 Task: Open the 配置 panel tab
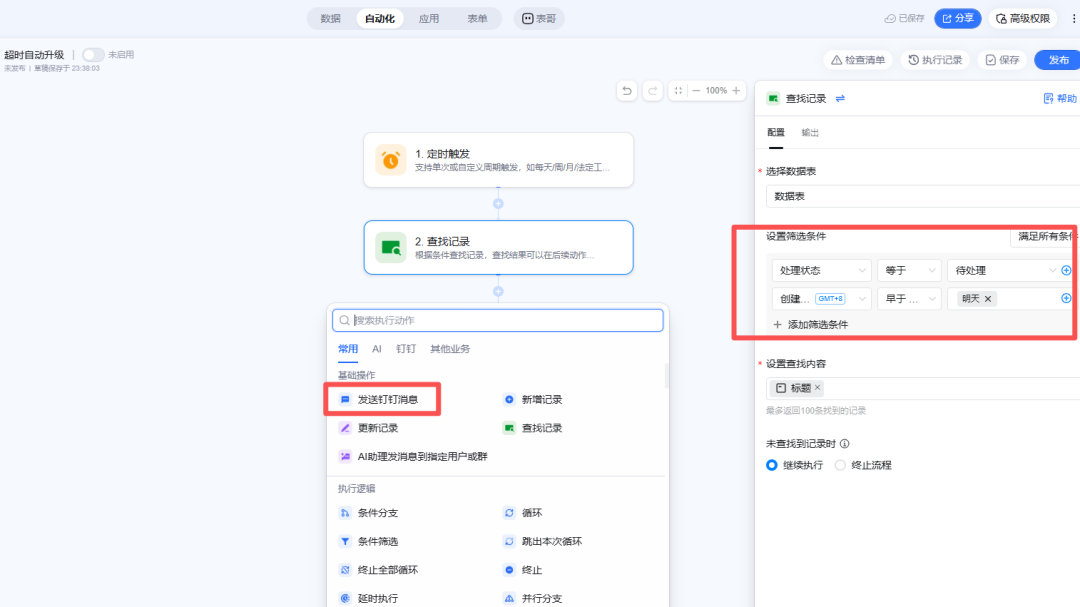point(776,132)
